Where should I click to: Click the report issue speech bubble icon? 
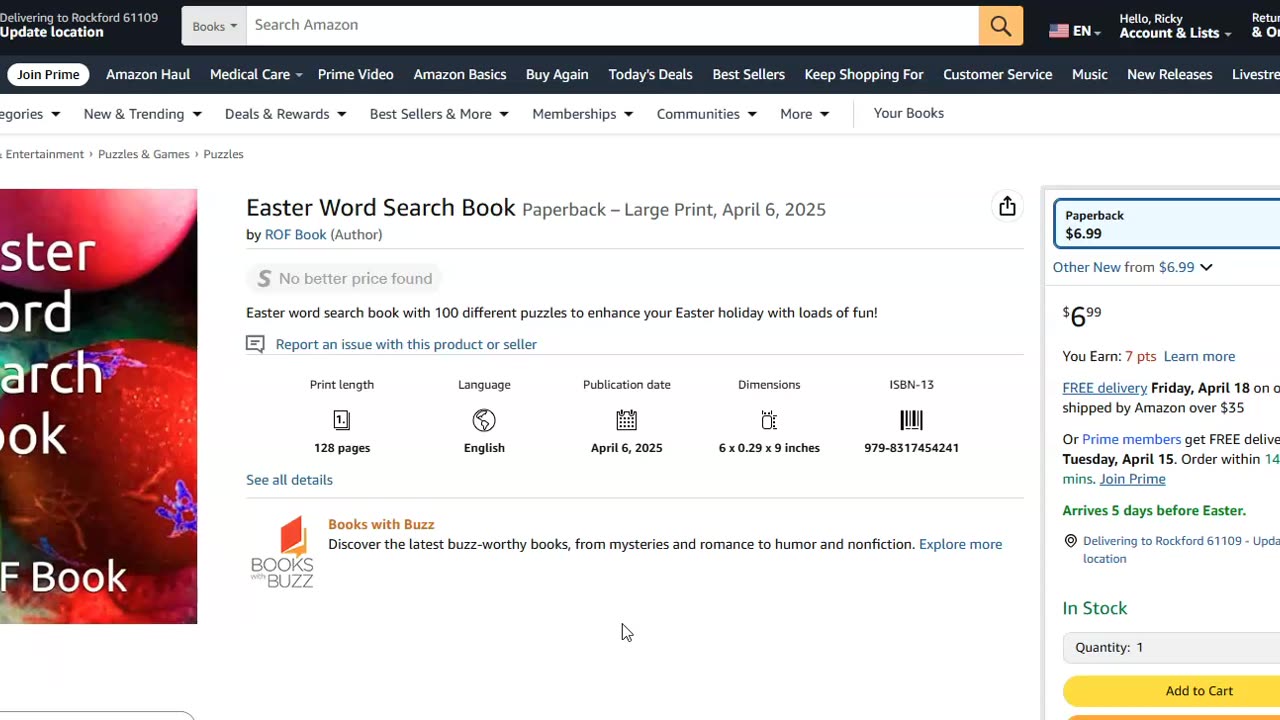(x=255, y=344)
